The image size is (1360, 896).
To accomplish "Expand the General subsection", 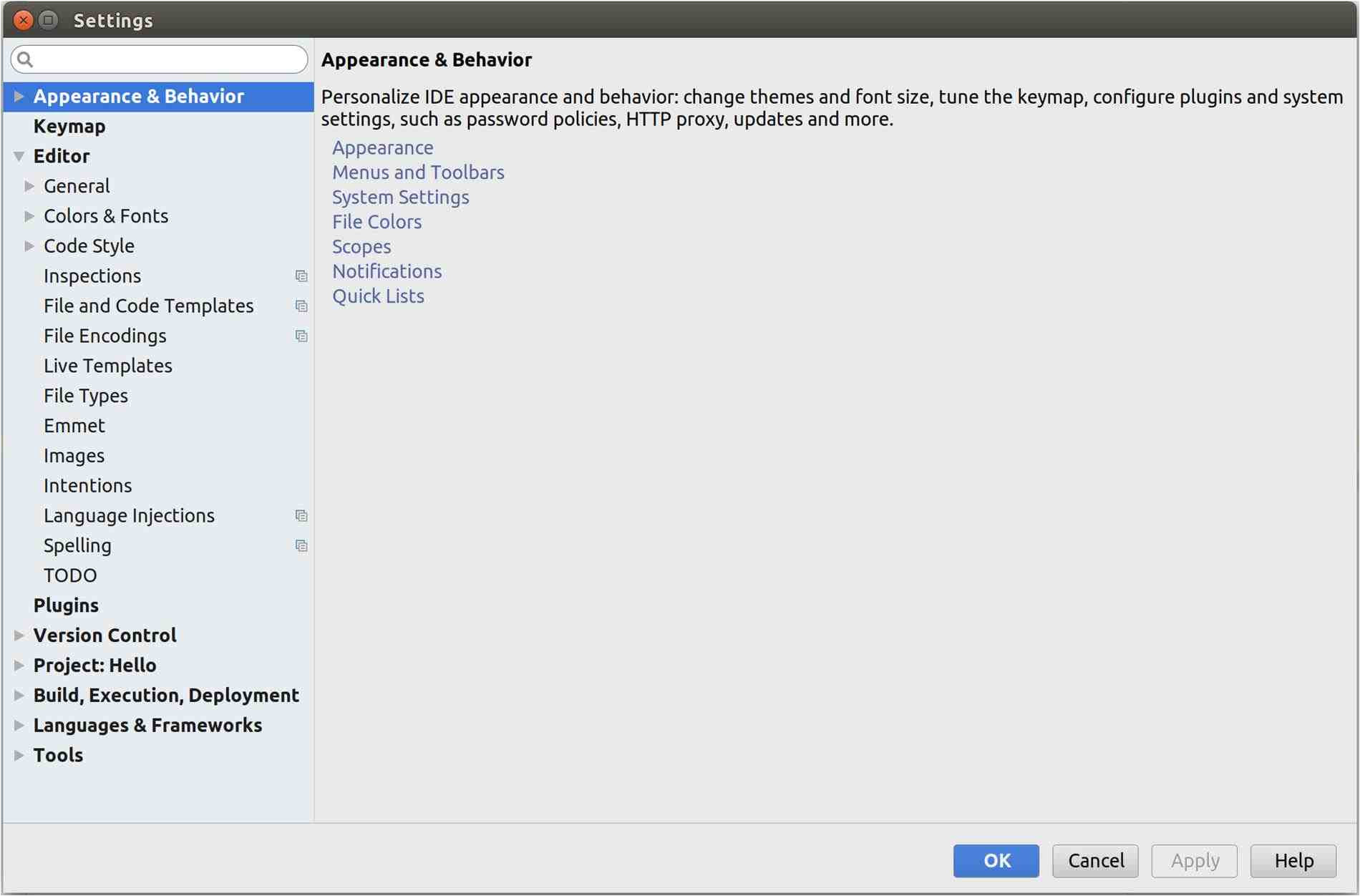I will coord(29,185).
